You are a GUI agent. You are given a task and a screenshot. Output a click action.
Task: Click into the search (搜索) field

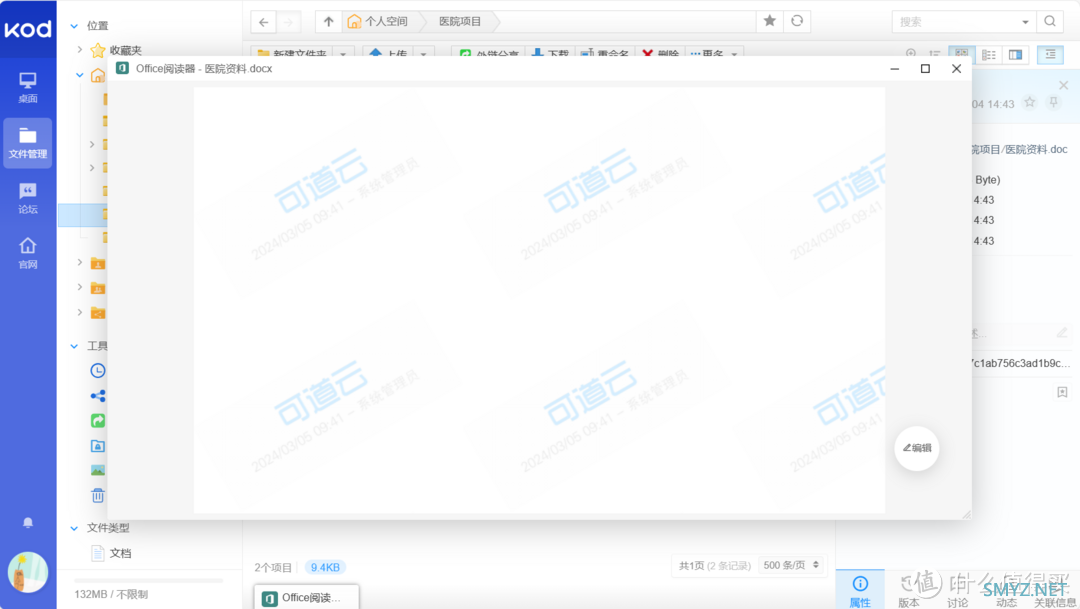pyautogui.click(x=955, y=22)
